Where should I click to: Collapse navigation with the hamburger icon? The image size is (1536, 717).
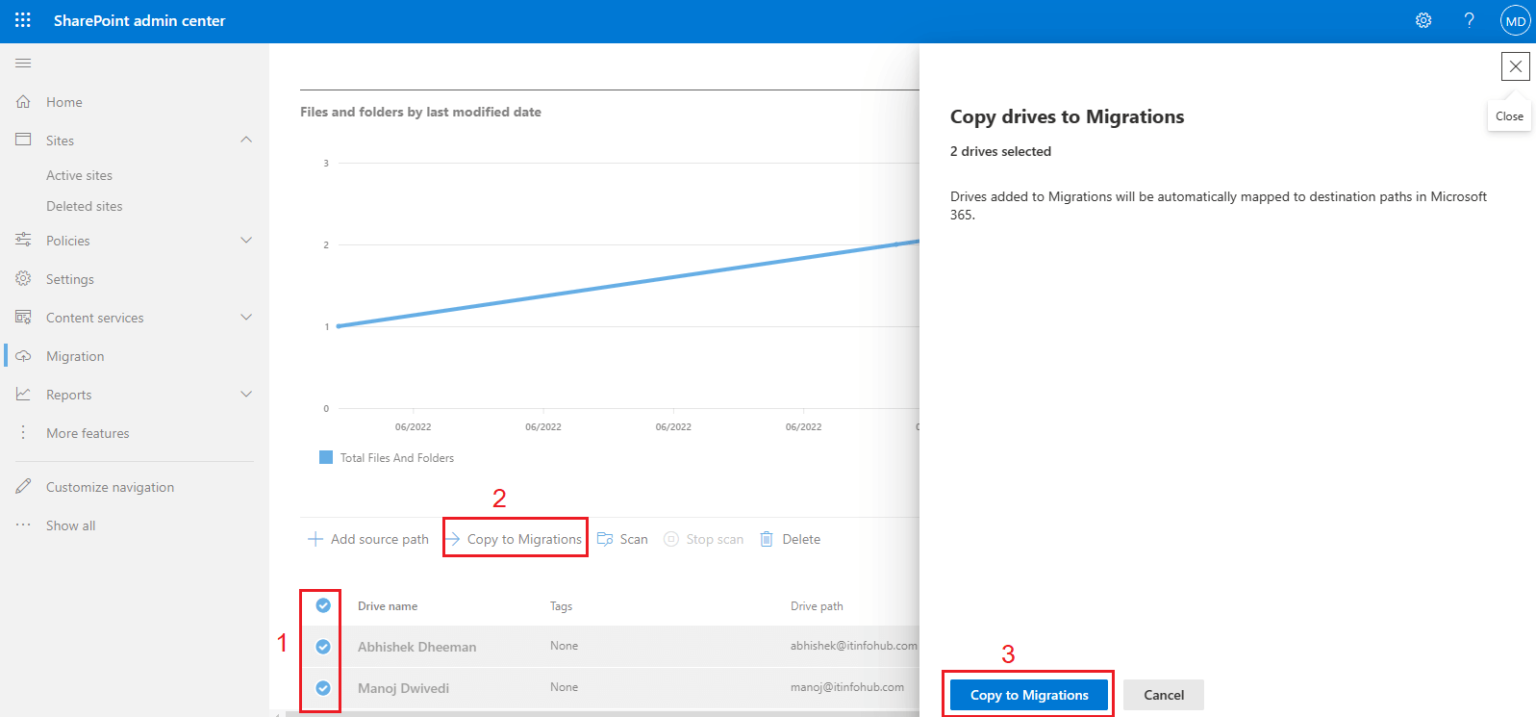[x=23, y=62]
